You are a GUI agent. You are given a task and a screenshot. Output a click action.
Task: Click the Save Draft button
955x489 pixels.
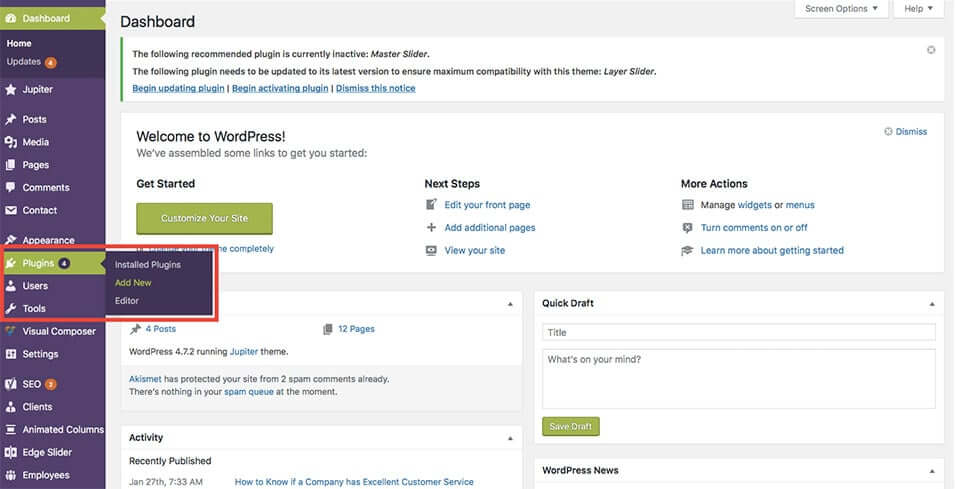[x=571, y=426]
